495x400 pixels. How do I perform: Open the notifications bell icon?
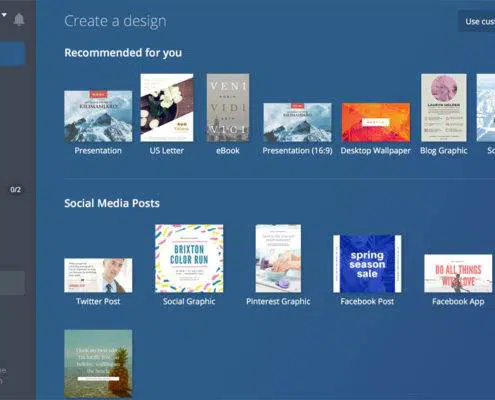19,20
